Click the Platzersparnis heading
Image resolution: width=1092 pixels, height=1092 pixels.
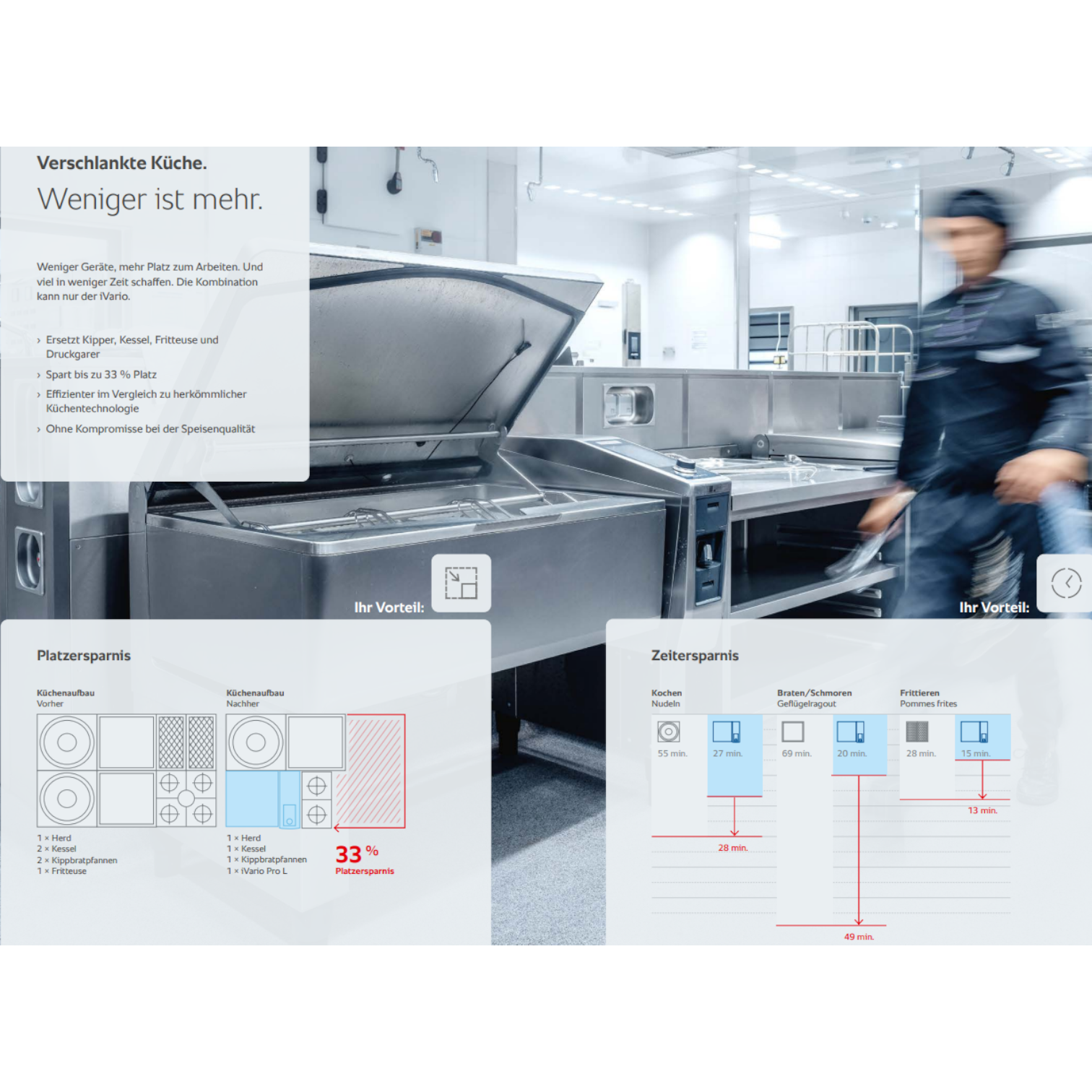84,656
